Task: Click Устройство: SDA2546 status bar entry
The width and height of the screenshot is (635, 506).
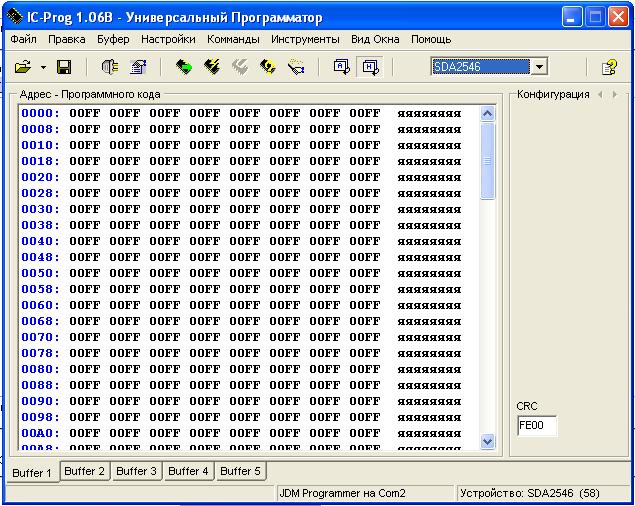Action: pyautogui.click(x=530, y=493)
